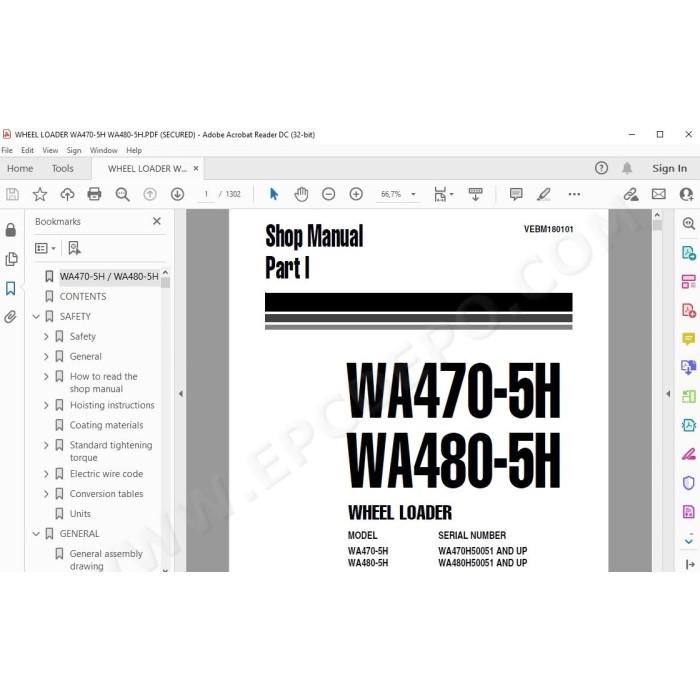Expand Hoisting instructions bookmark
The image size is (700, 700).
pos(46,405)
